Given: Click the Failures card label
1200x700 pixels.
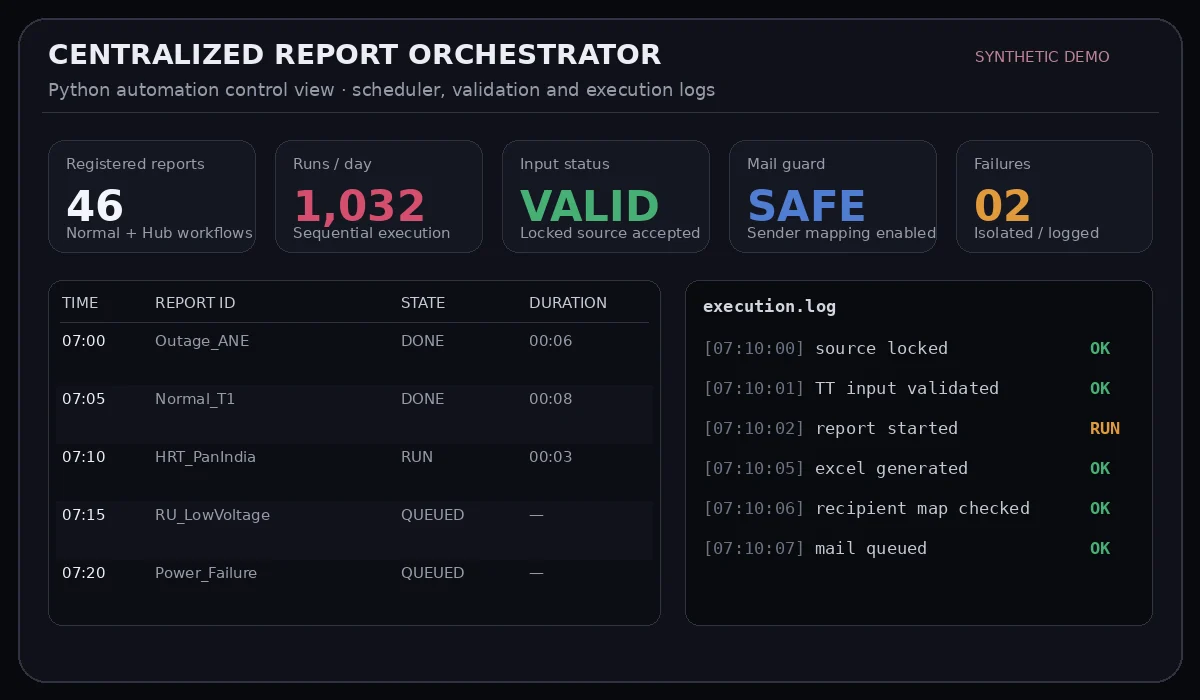Looking at the screenshot, I should pos(1002,164).
